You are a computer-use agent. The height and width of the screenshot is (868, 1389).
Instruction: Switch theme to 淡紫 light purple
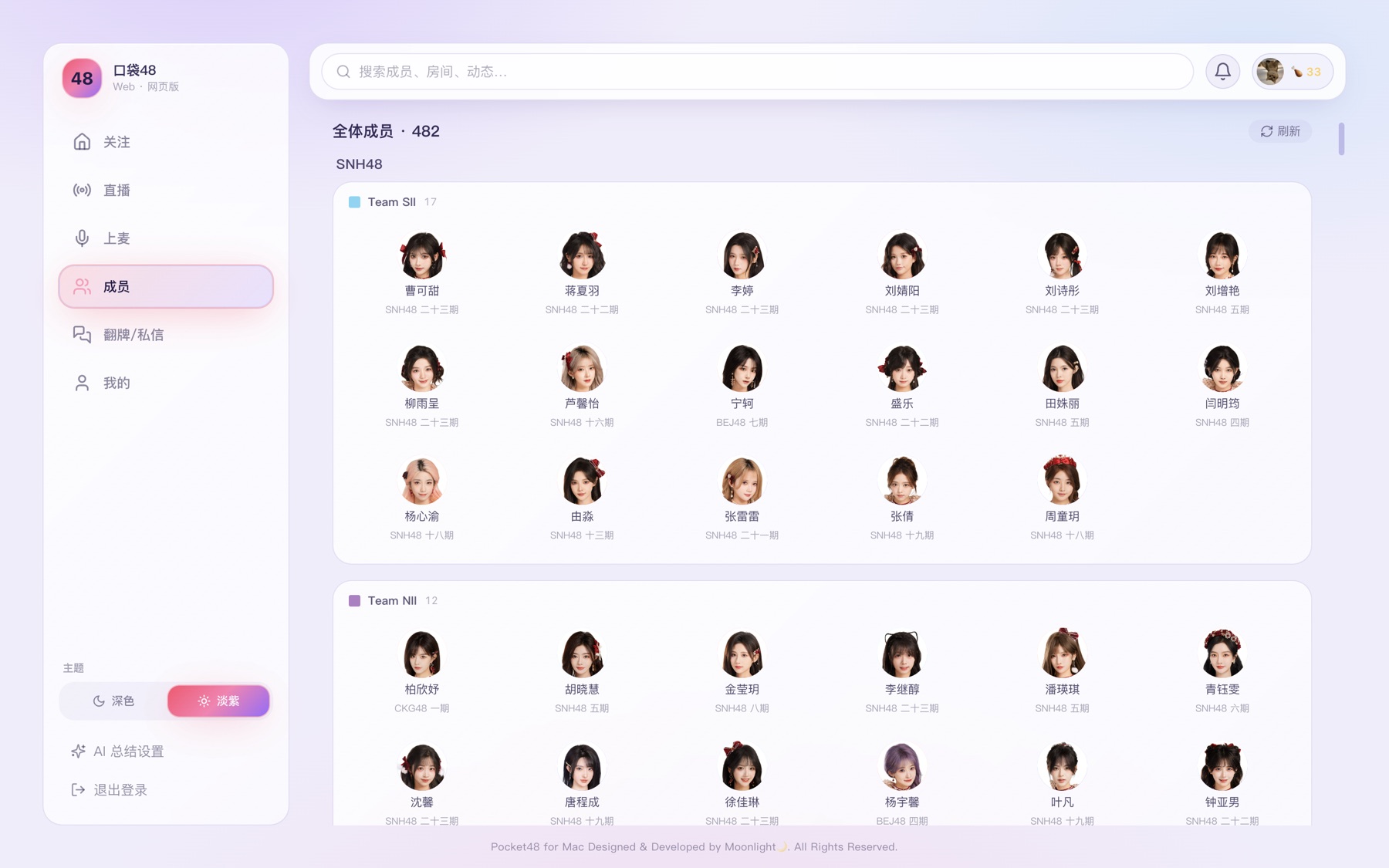point(218,701)
